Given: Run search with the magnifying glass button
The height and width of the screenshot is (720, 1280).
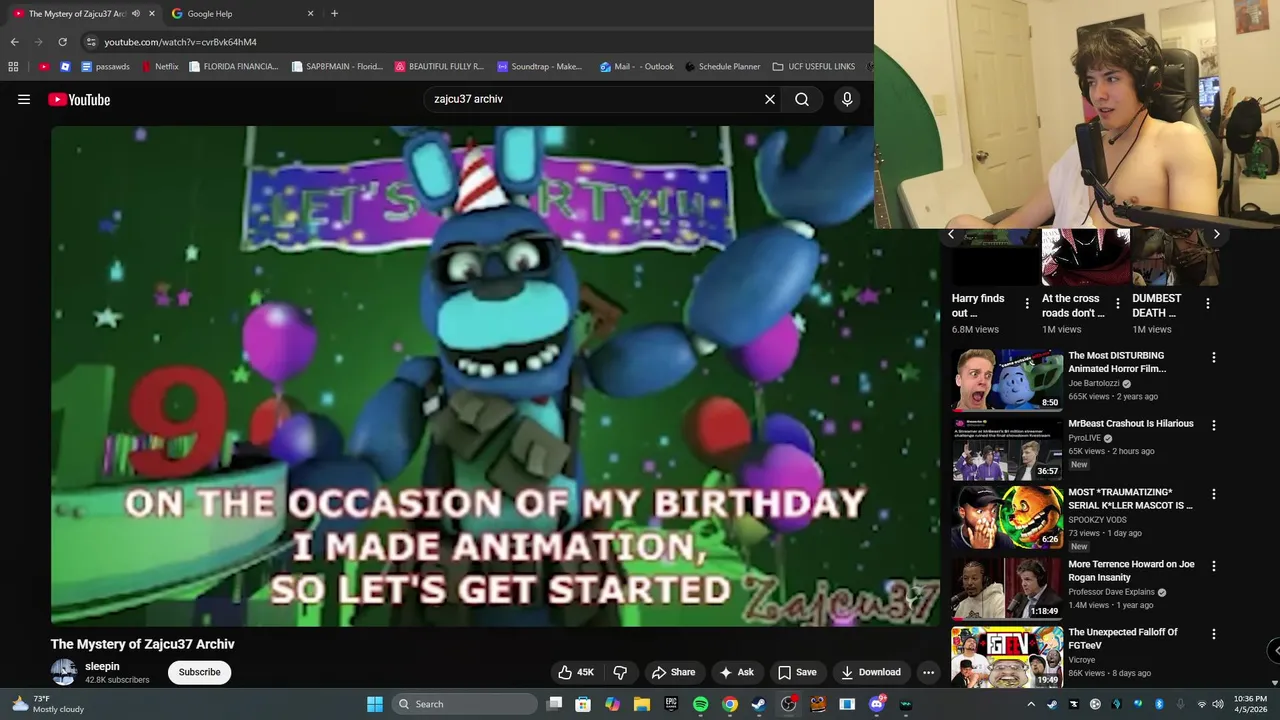Looking at the screenshot, I should coord(802,99).
